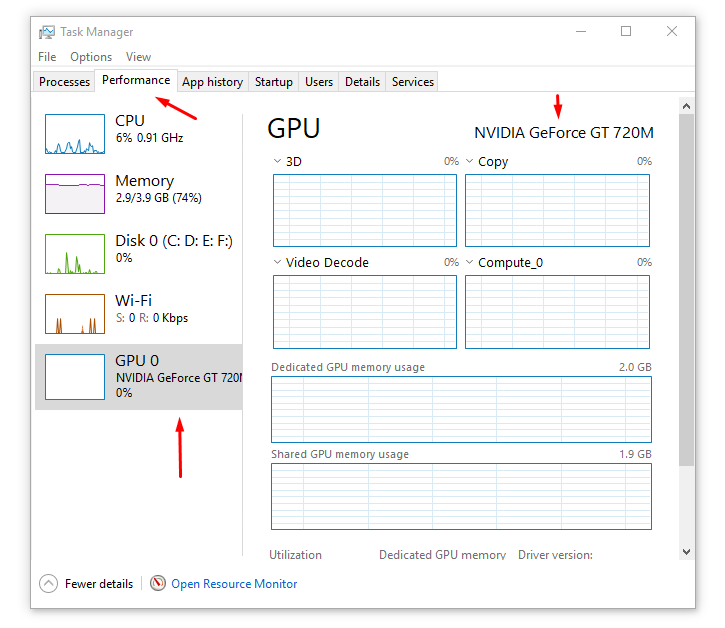Click the Copy engine graph
The width and height of the screenshot is (725, 628).
tap(557, 210)
